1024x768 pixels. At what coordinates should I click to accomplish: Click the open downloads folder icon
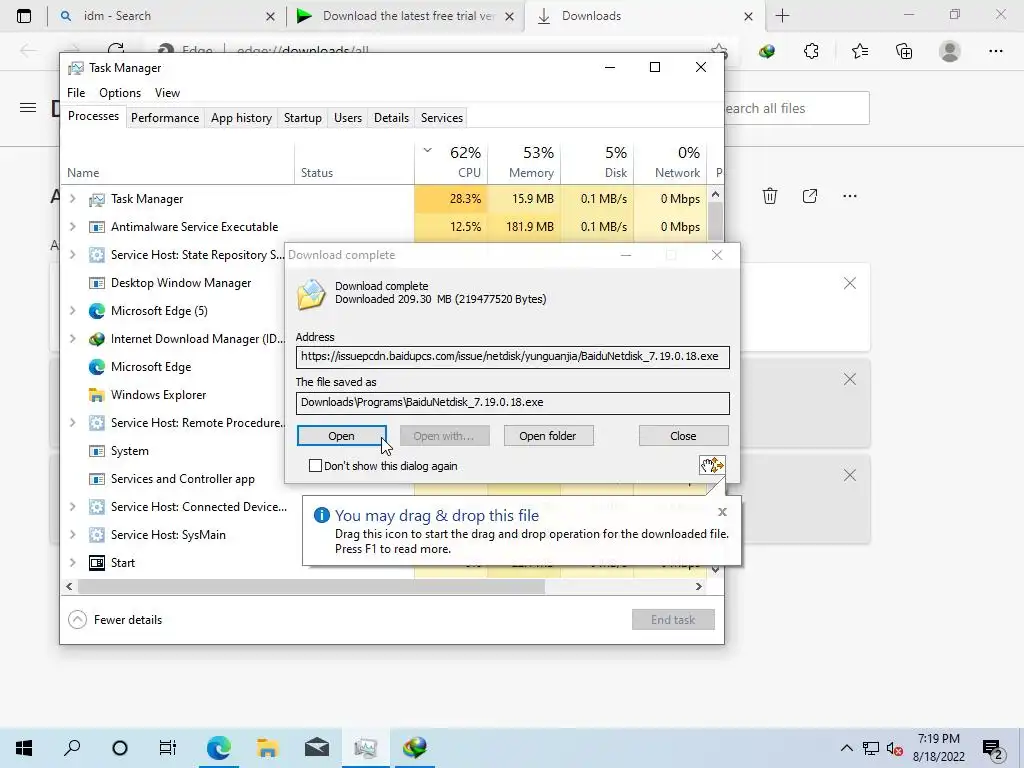click(x=810, y=196)
